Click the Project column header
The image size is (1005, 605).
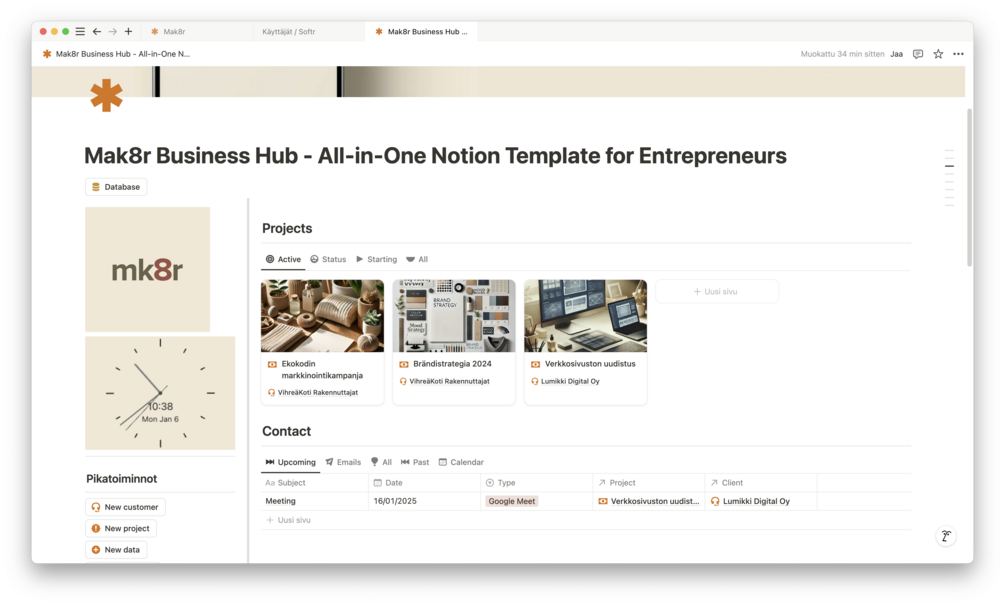pos(649,483)
